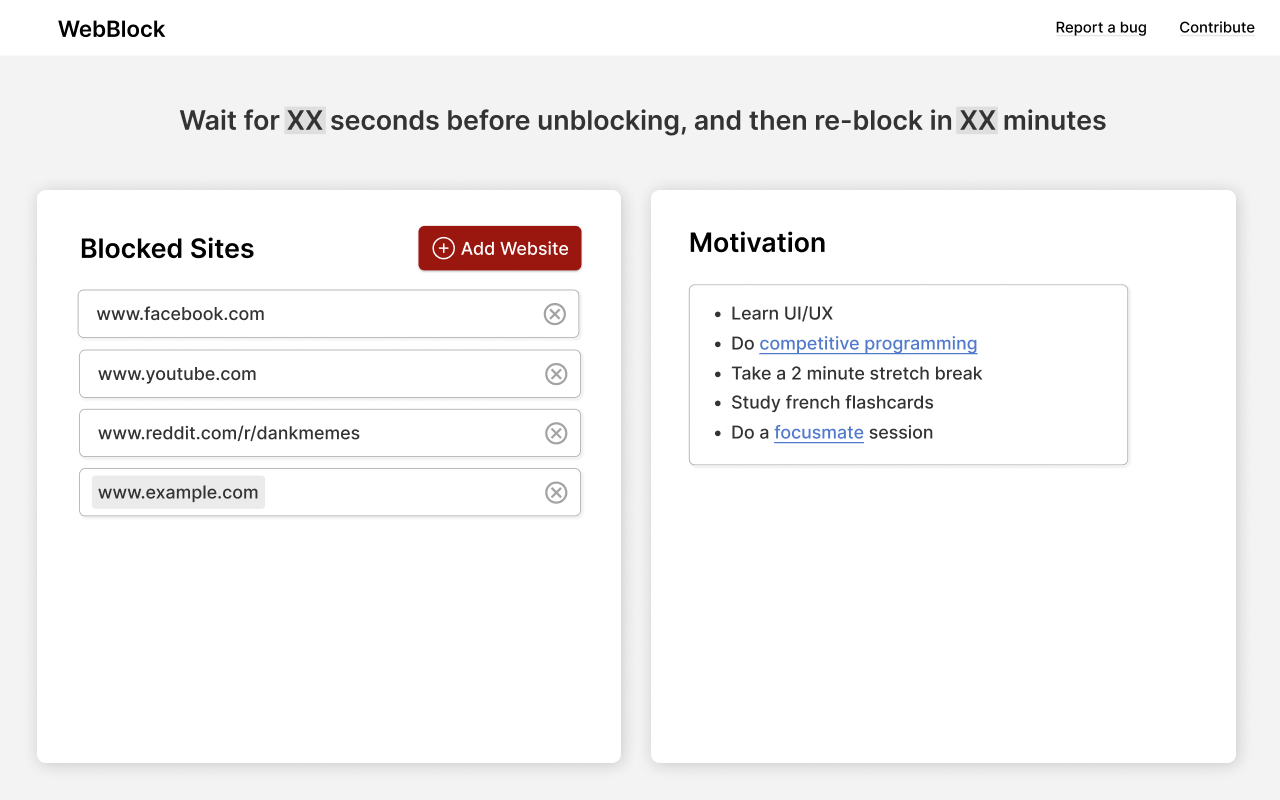
Task: Remove www.youtube.com from blocked sites
Action: [556, 374]
